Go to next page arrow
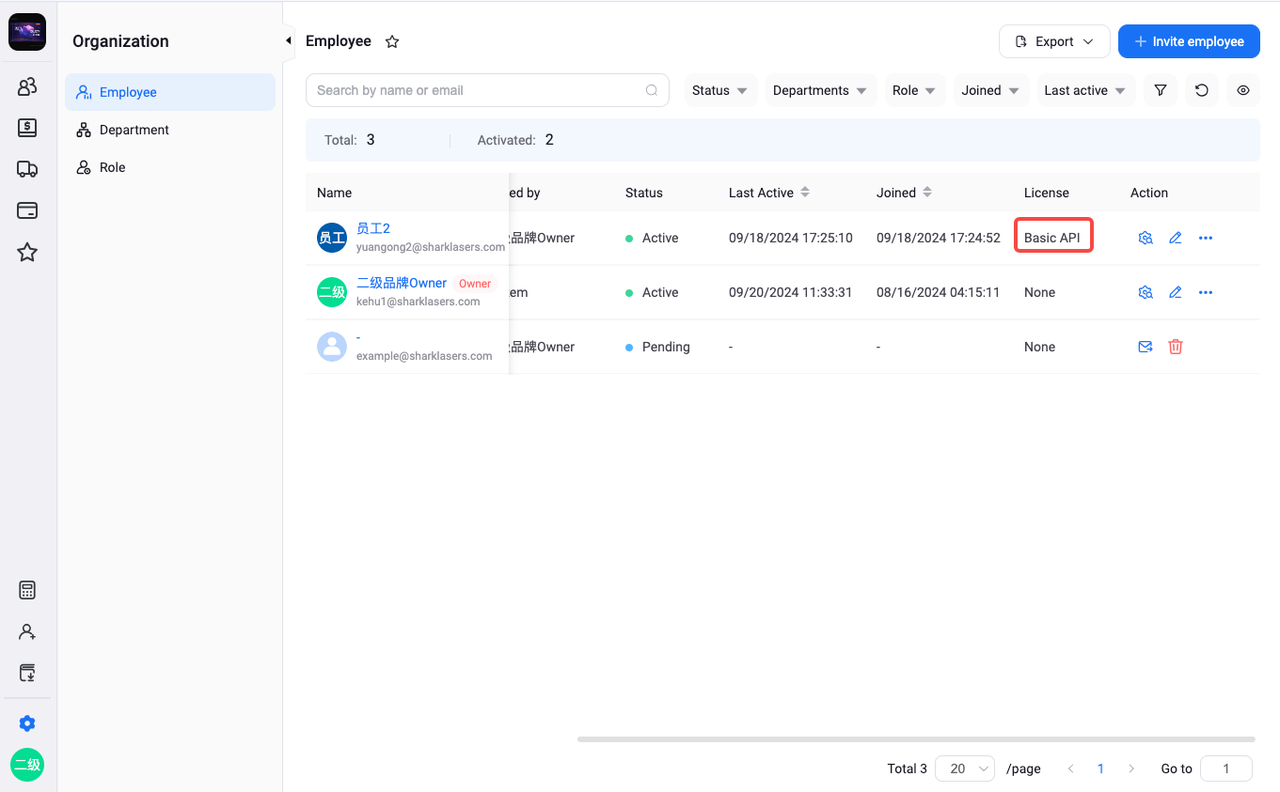Screen dimensions: 1280x792 tap(1131, 768)
